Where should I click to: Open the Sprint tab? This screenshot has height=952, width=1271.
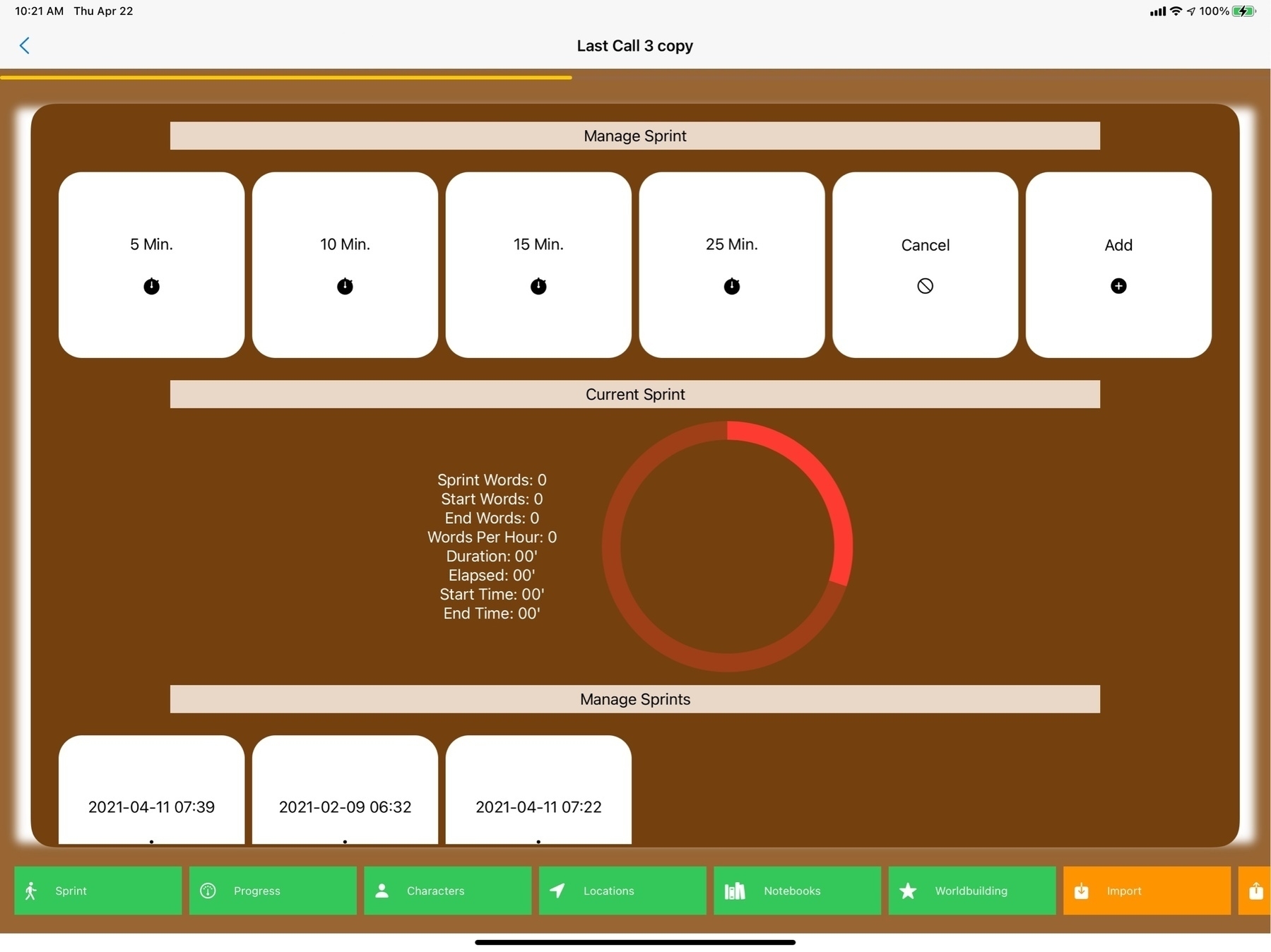tap(97, 891)
